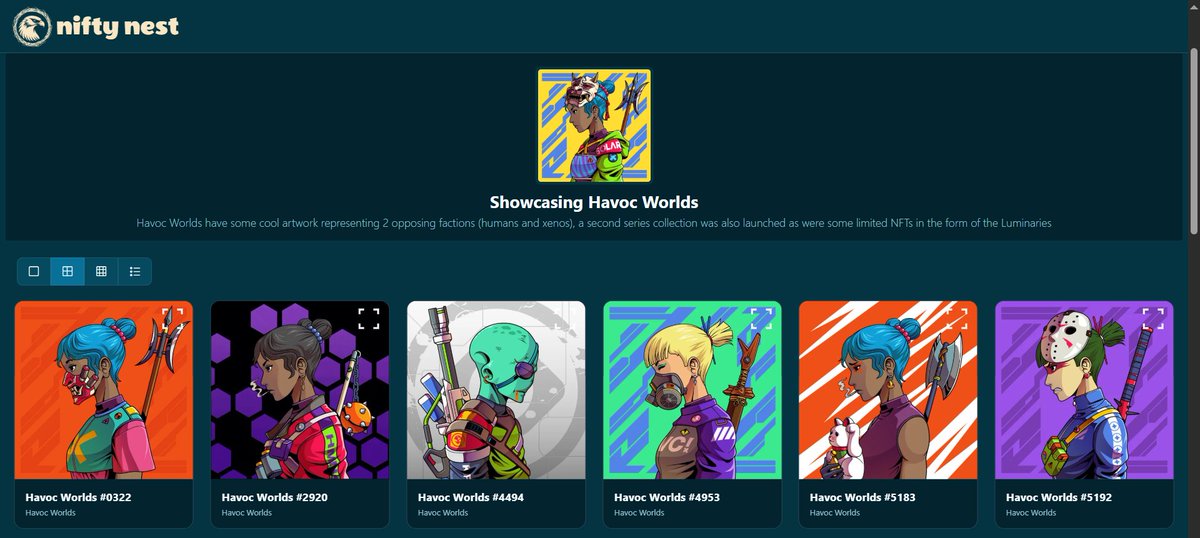The height and width of the screenshot is (538, 1200).
Task: Click the title Havoc Worlds #5192
Action: pos(1058,497)
